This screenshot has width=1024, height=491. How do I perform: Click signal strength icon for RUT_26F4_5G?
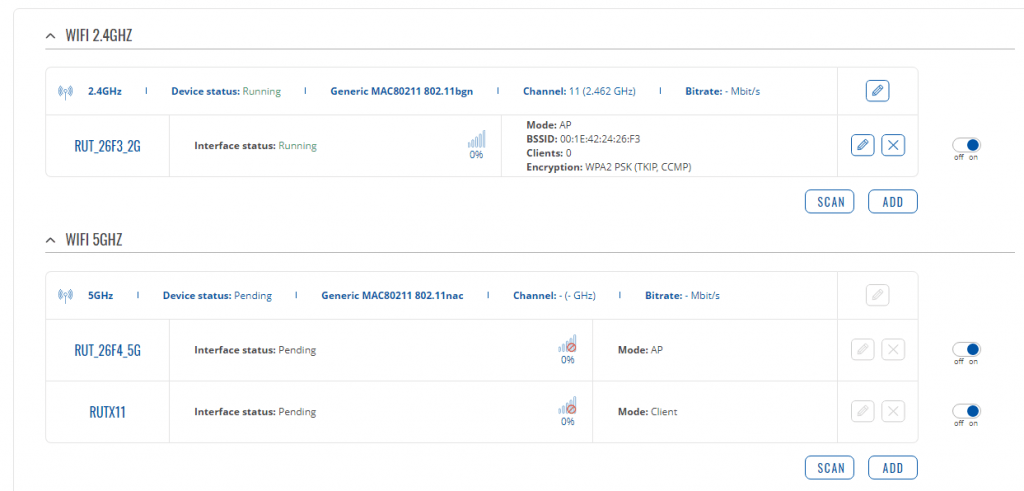[x=568, y=344]
